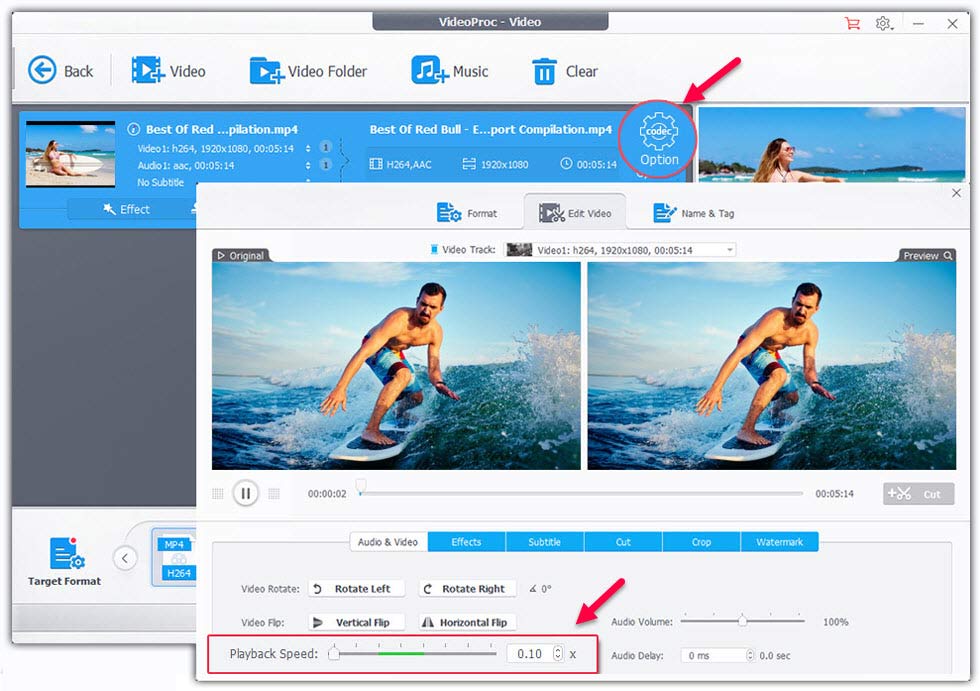The image size is (980, 691).
Task: Click the No Subtitle text
Action: [161, 182]
